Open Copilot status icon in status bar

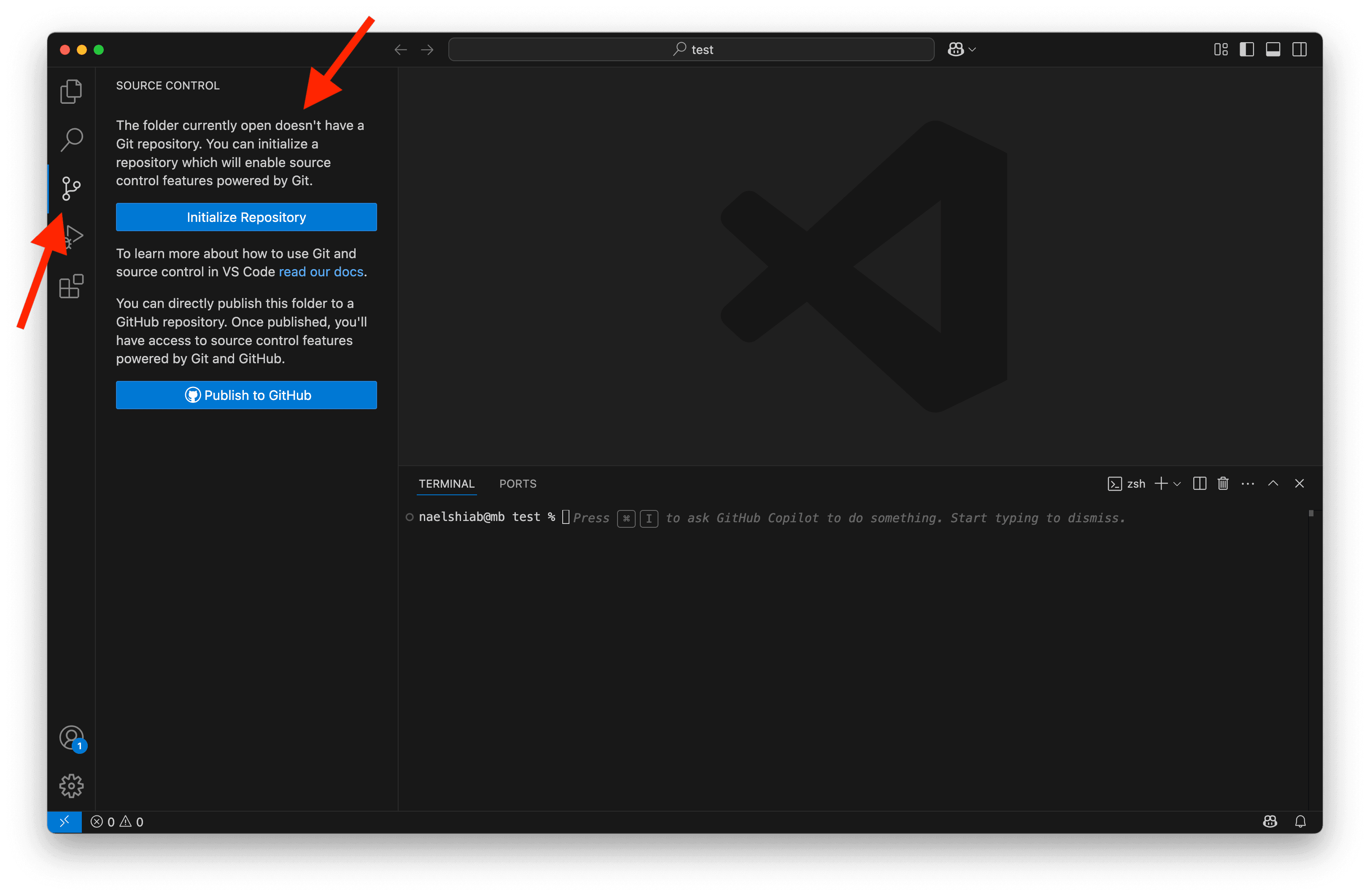[1270, 822]
